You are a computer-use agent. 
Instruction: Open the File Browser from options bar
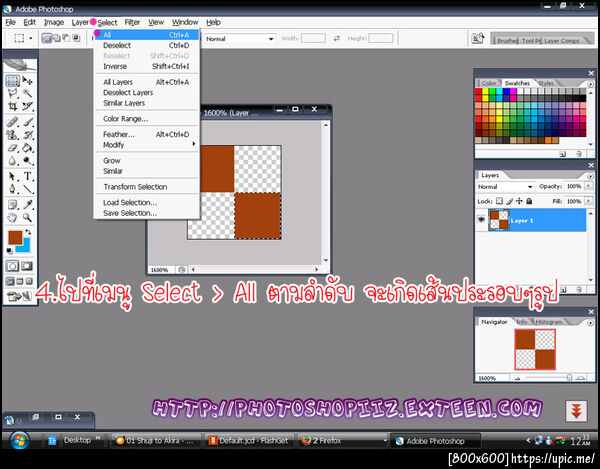point(478,39)
